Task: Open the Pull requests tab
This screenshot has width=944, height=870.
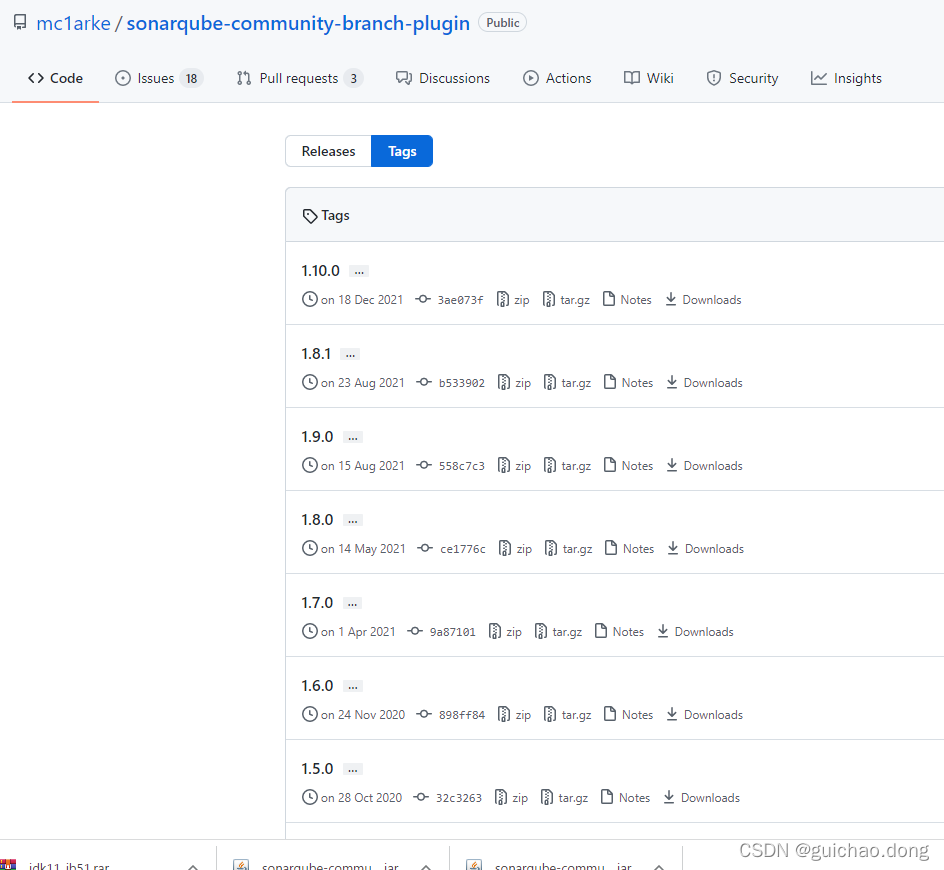Action: [299, 78]
